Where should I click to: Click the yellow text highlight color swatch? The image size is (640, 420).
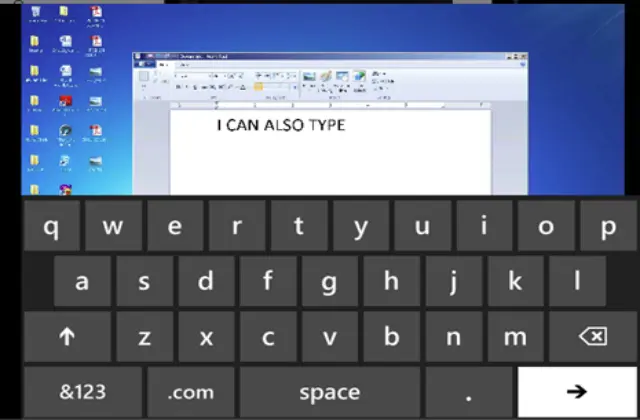[258, 88]
